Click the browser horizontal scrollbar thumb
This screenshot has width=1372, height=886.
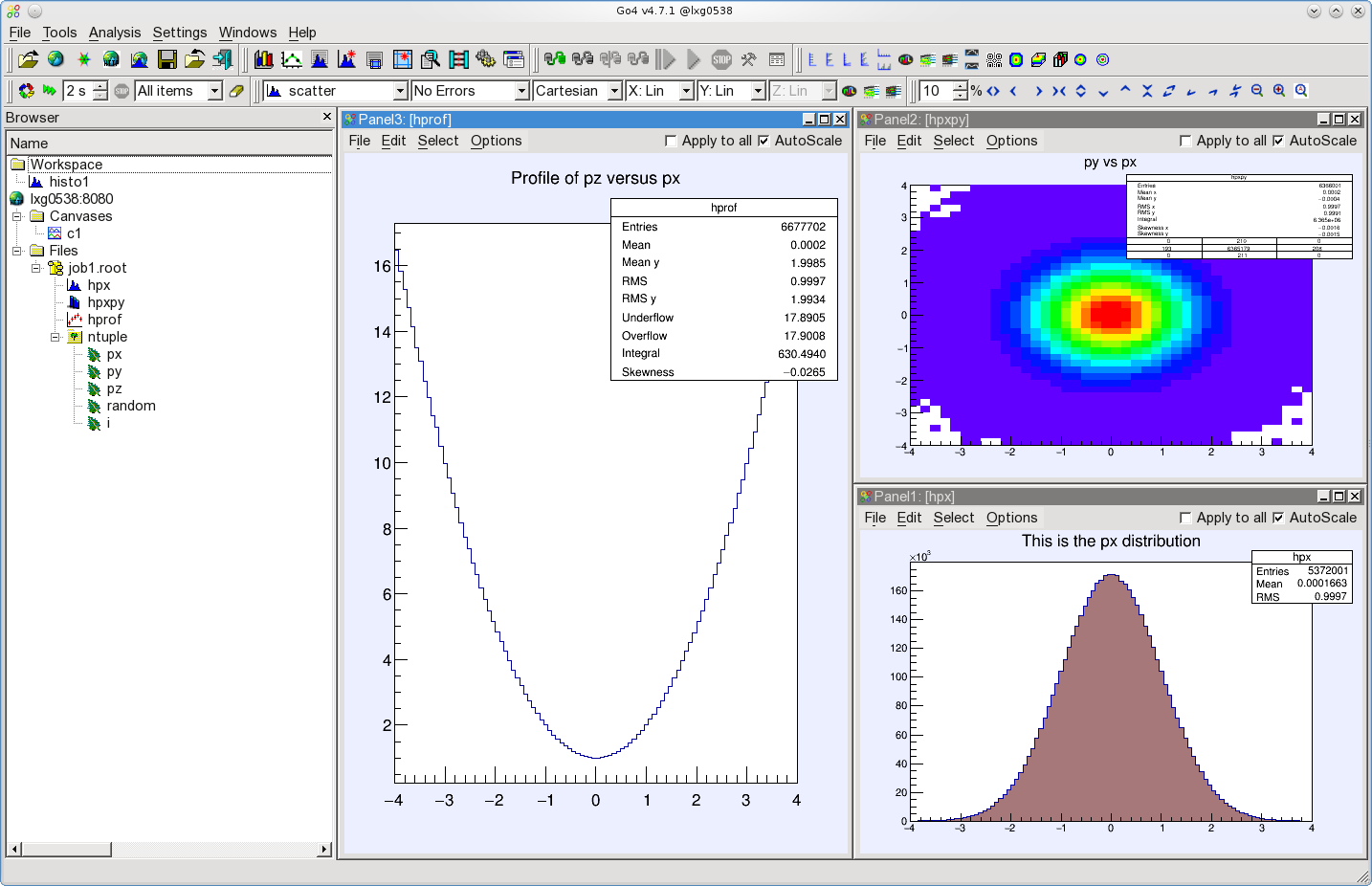coord(66,849)
